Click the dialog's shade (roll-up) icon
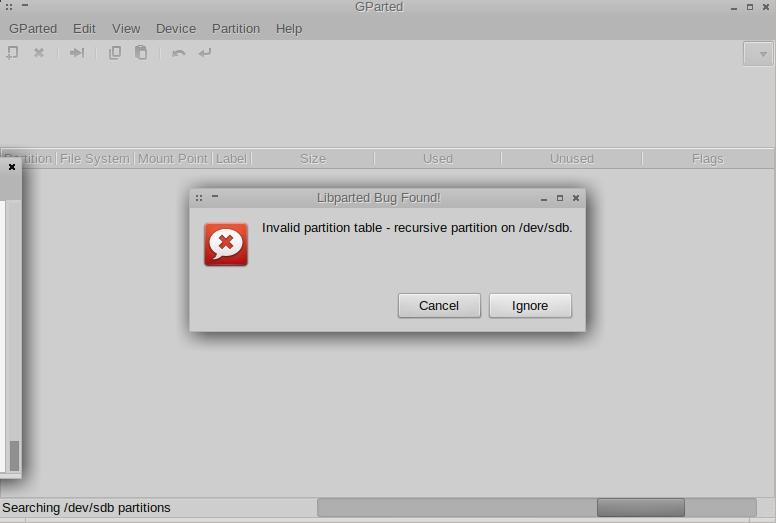Image resolution: width=776 pixels, height=523 pixels. (215, 196)
